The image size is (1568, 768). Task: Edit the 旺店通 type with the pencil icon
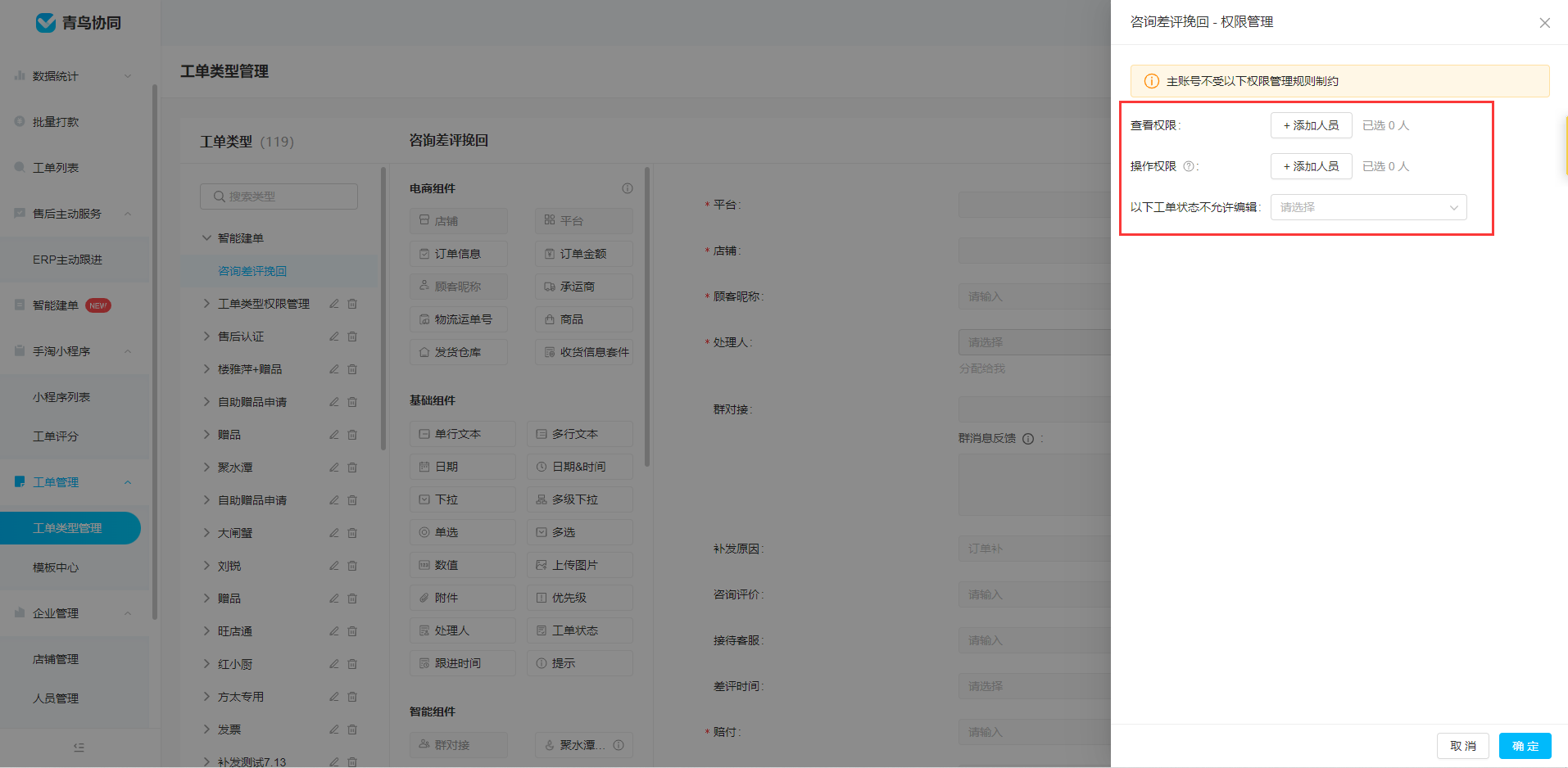pyautogui.click(x=334, y=631)
